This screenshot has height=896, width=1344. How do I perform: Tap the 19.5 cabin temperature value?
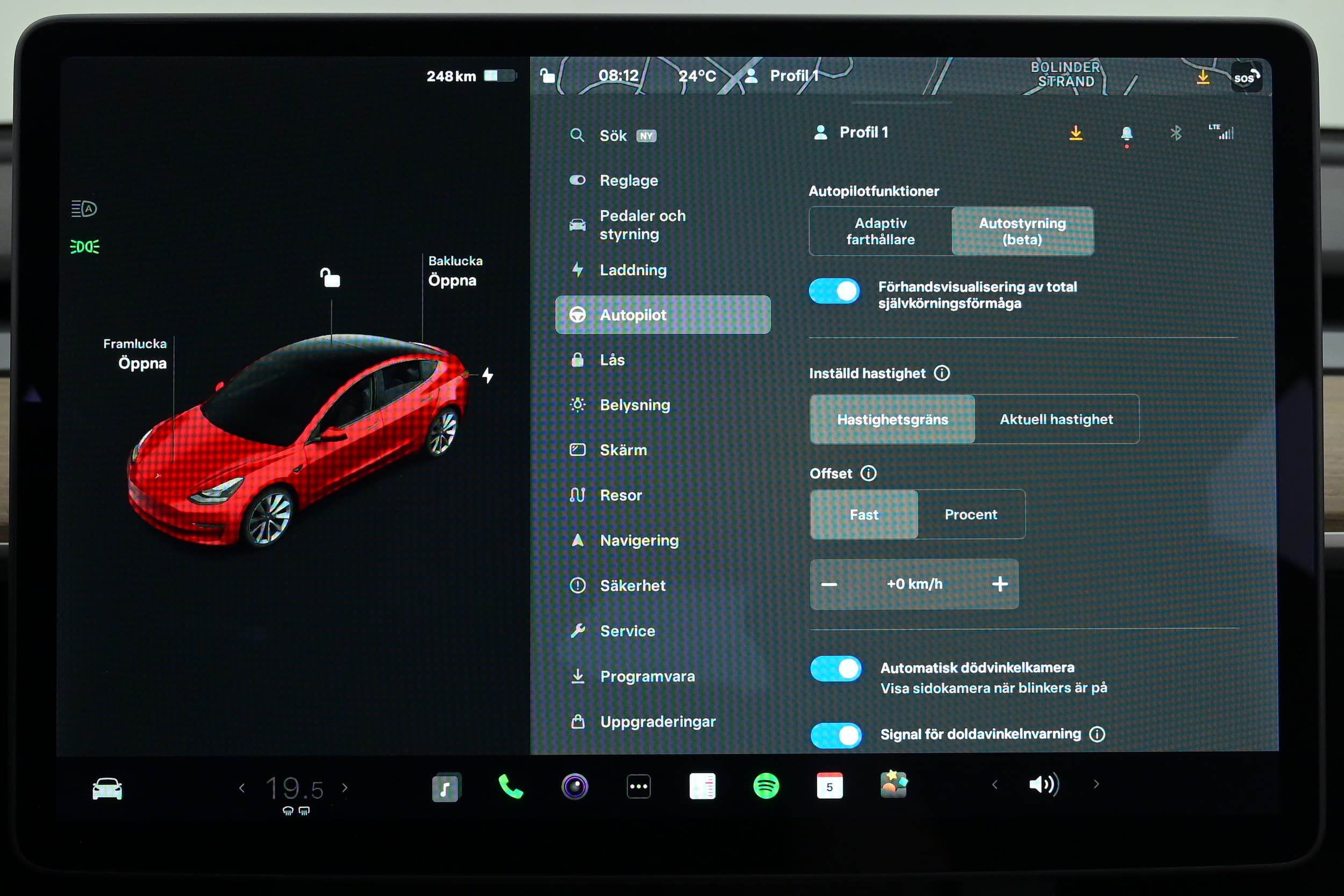click(295, 789)
